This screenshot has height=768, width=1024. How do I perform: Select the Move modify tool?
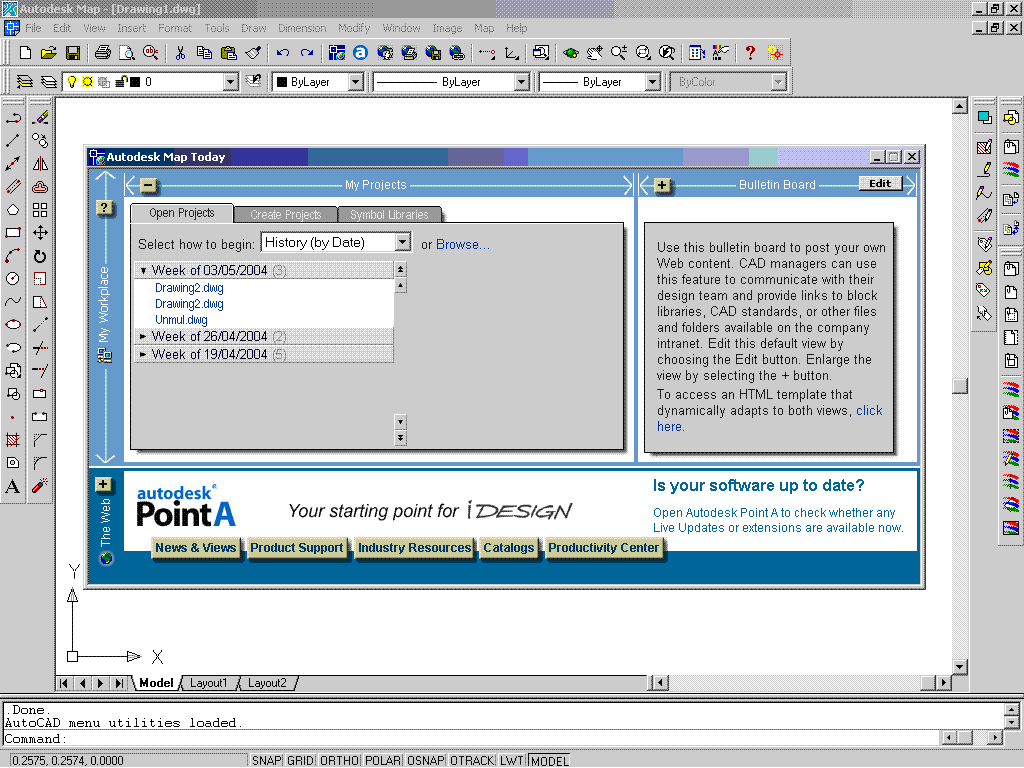click(x=40, y=232)
